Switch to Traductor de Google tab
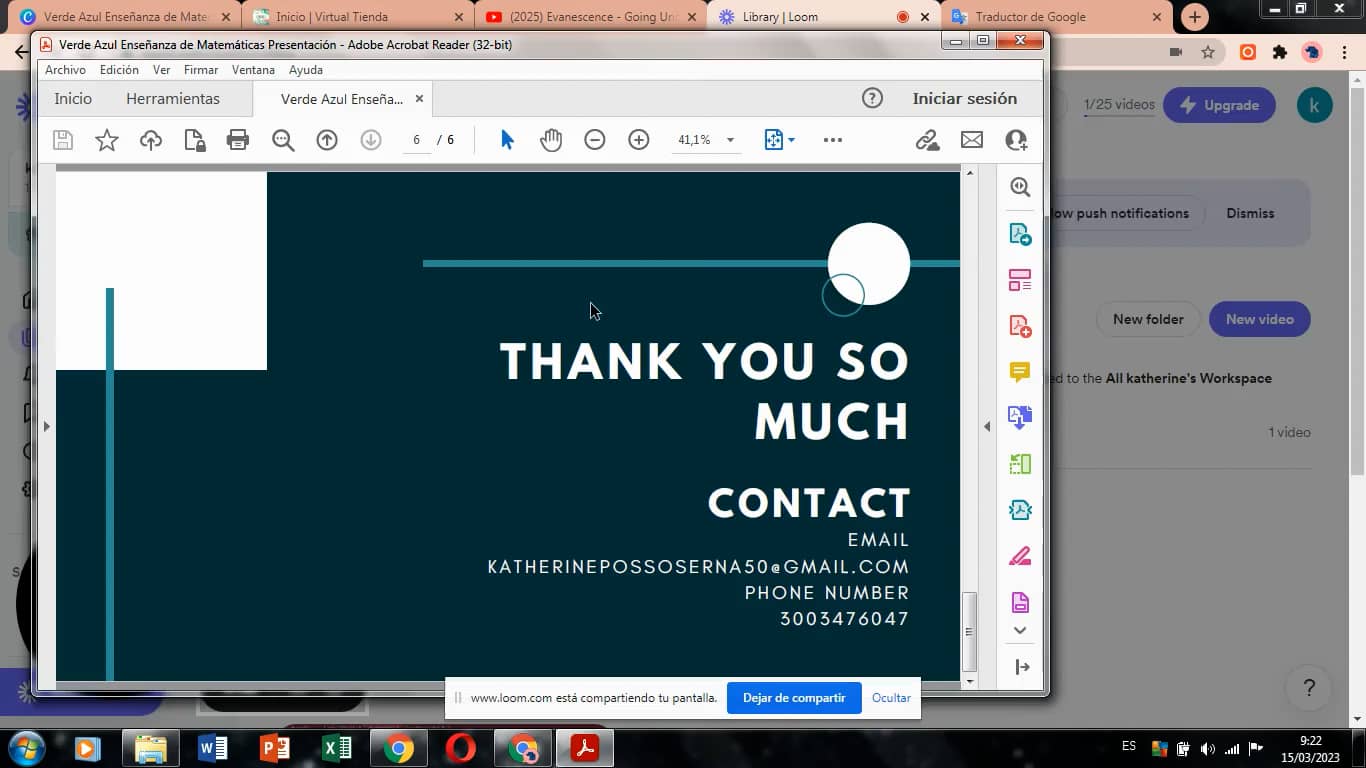 tap(1056, 17)
